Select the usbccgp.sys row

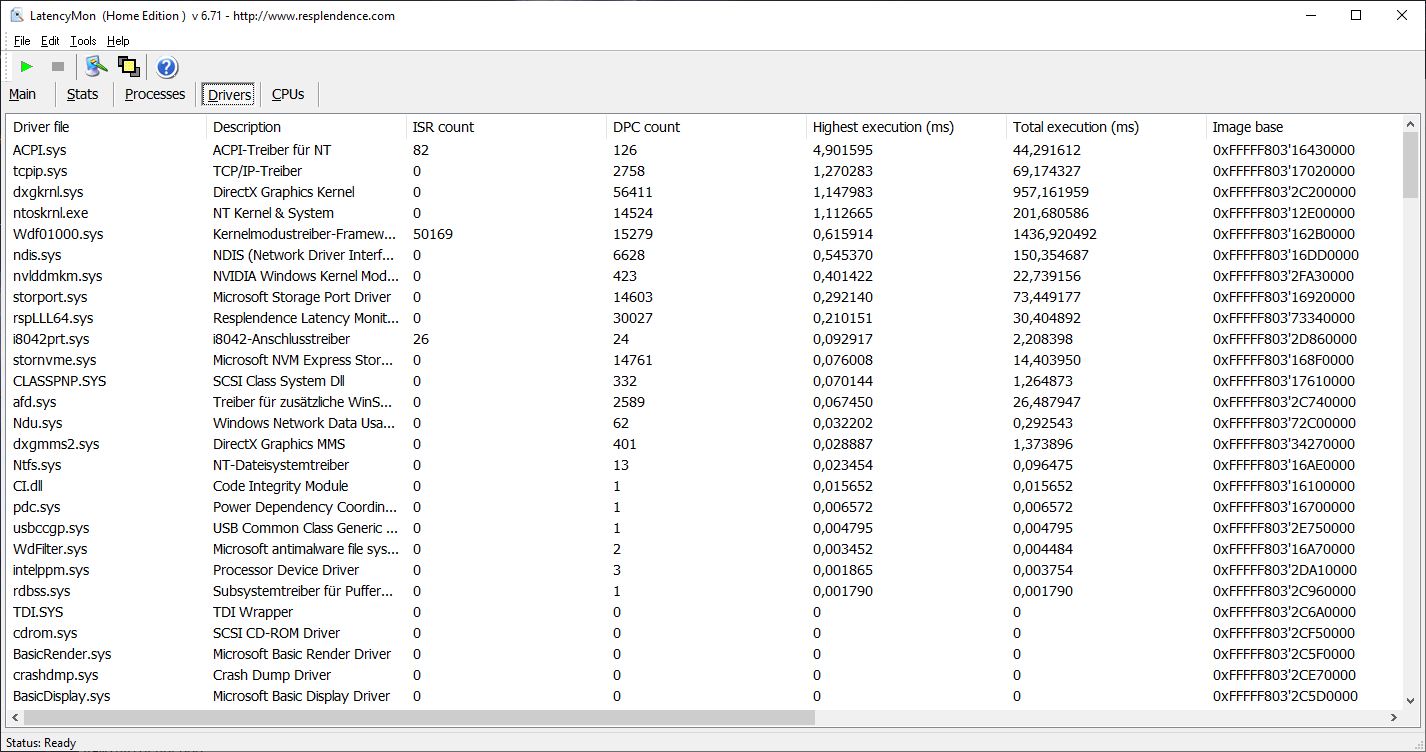704,528
